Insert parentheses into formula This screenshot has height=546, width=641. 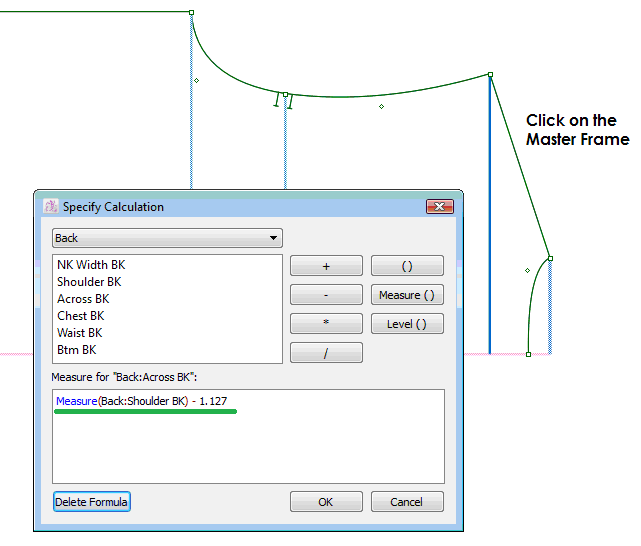click(x=407, y=266)
